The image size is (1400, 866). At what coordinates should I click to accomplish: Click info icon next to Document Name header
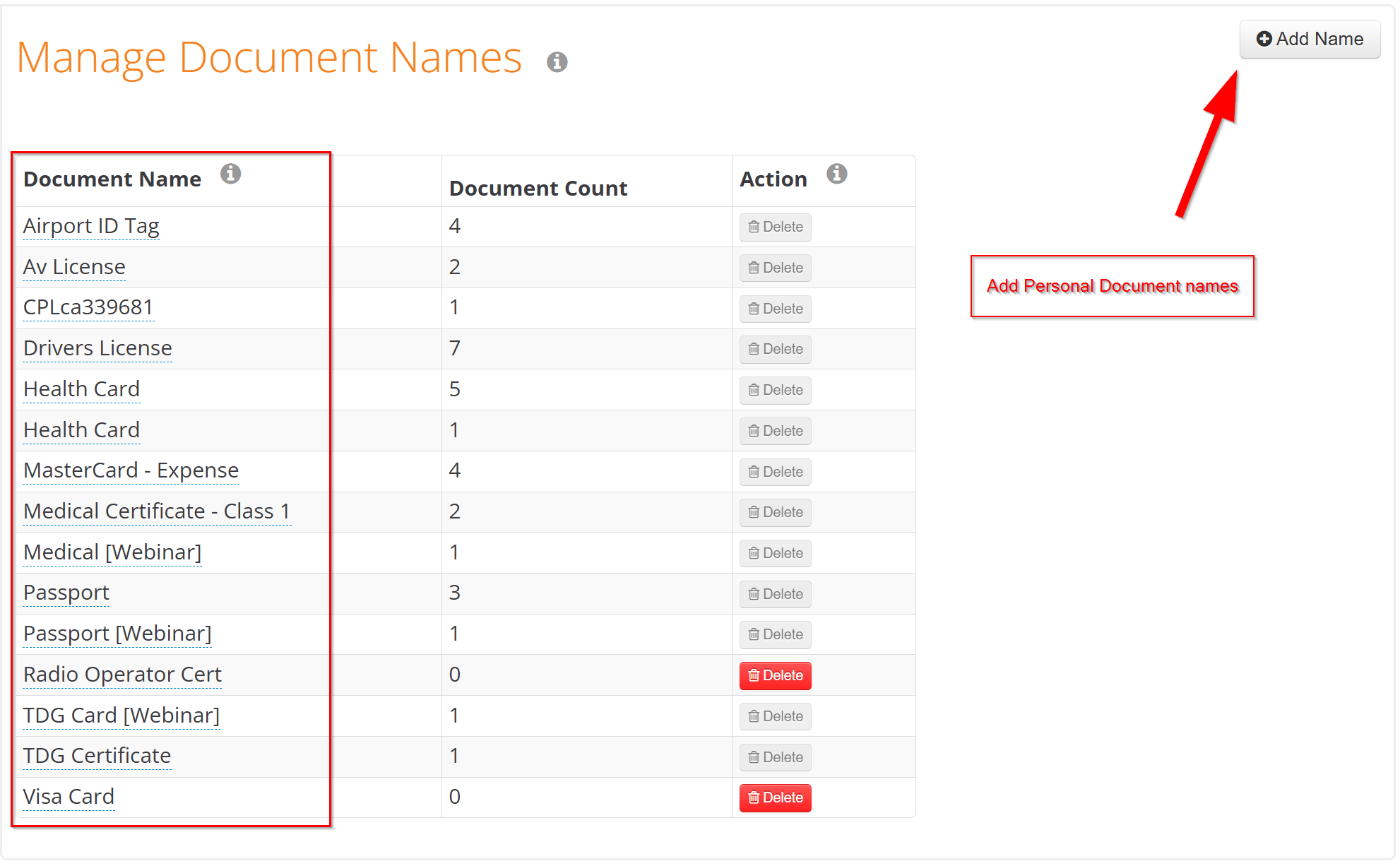click(230, 174)
